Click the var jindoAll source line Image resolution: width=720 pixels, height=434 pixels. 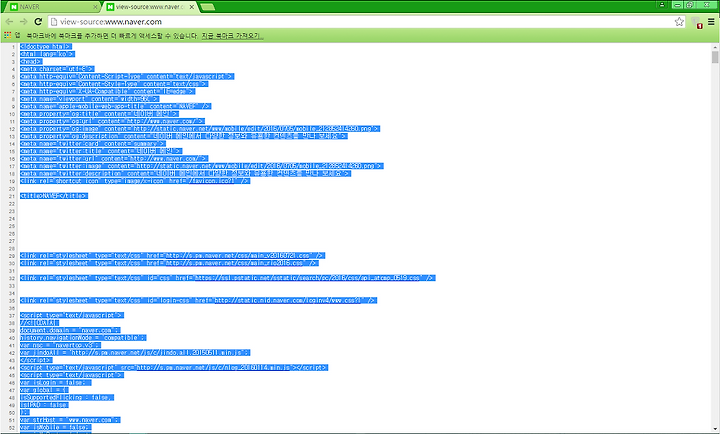tap(135, 353)
